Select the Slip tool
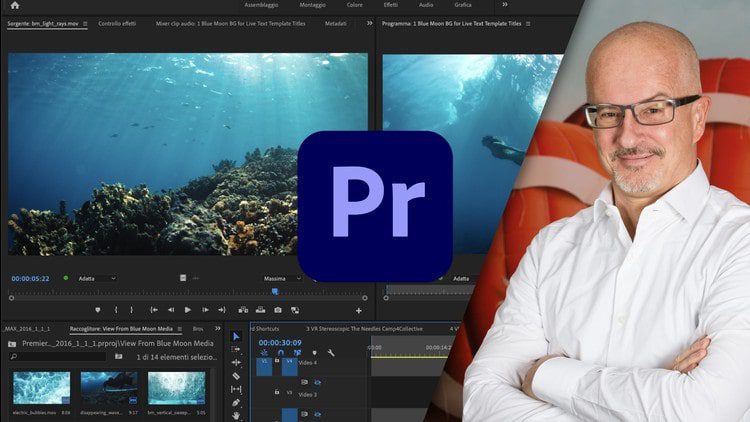The width and height of the screenshot is (750, 422). coord(236,389)
